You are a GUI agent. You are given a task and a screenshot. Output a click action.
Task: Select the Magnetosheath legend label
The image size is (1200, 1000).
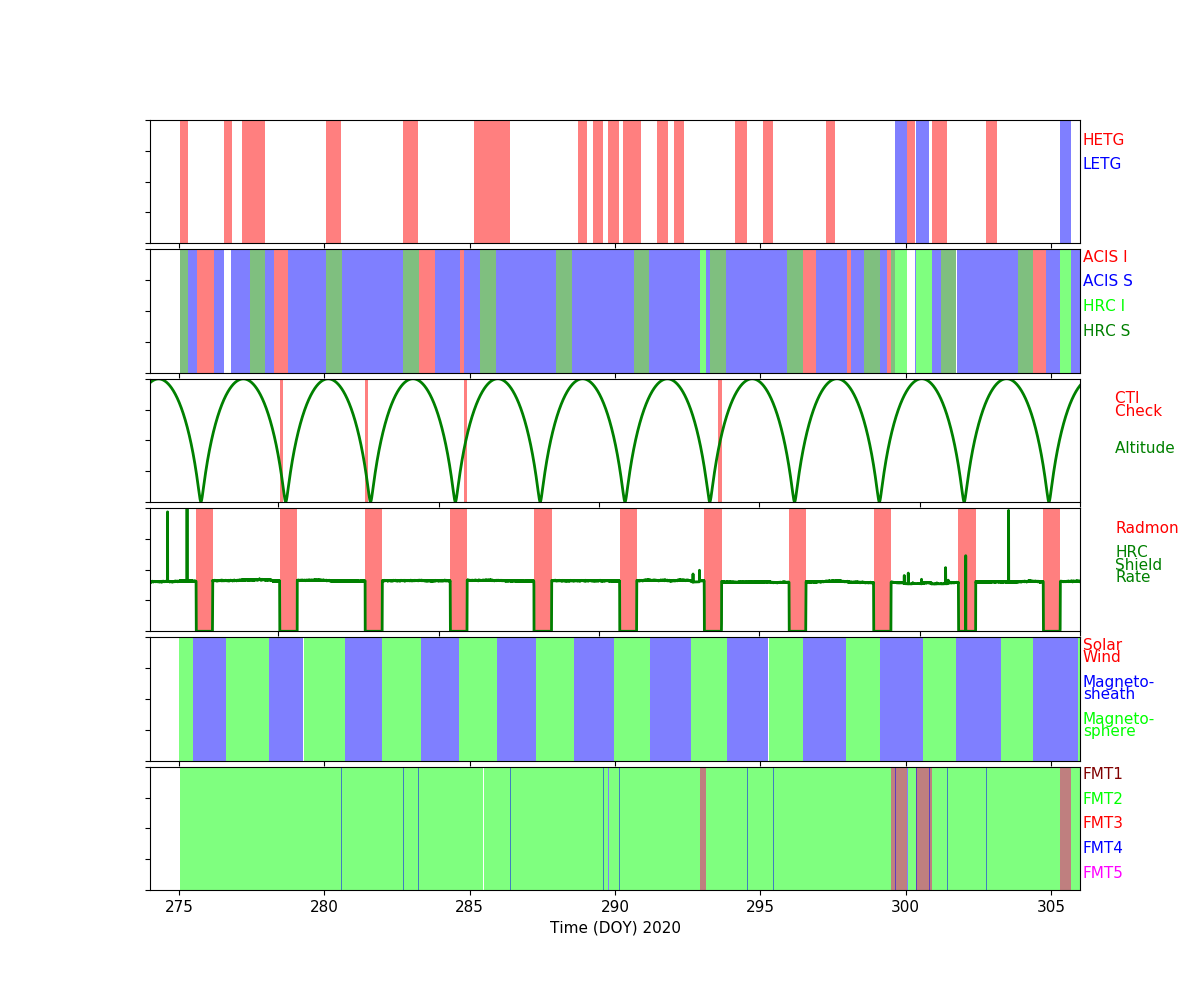(x=1118, y=688)
